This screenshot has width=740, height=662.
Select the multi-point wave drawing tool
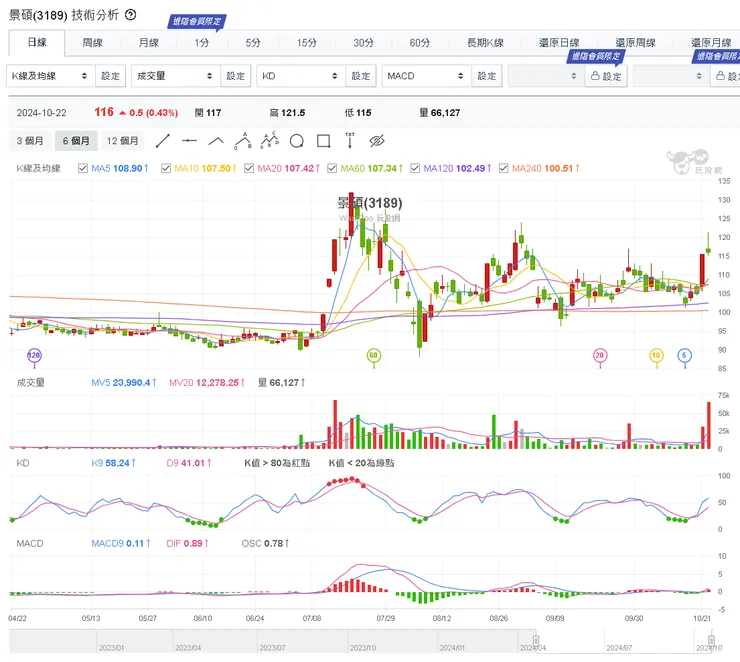pos(270,141)
